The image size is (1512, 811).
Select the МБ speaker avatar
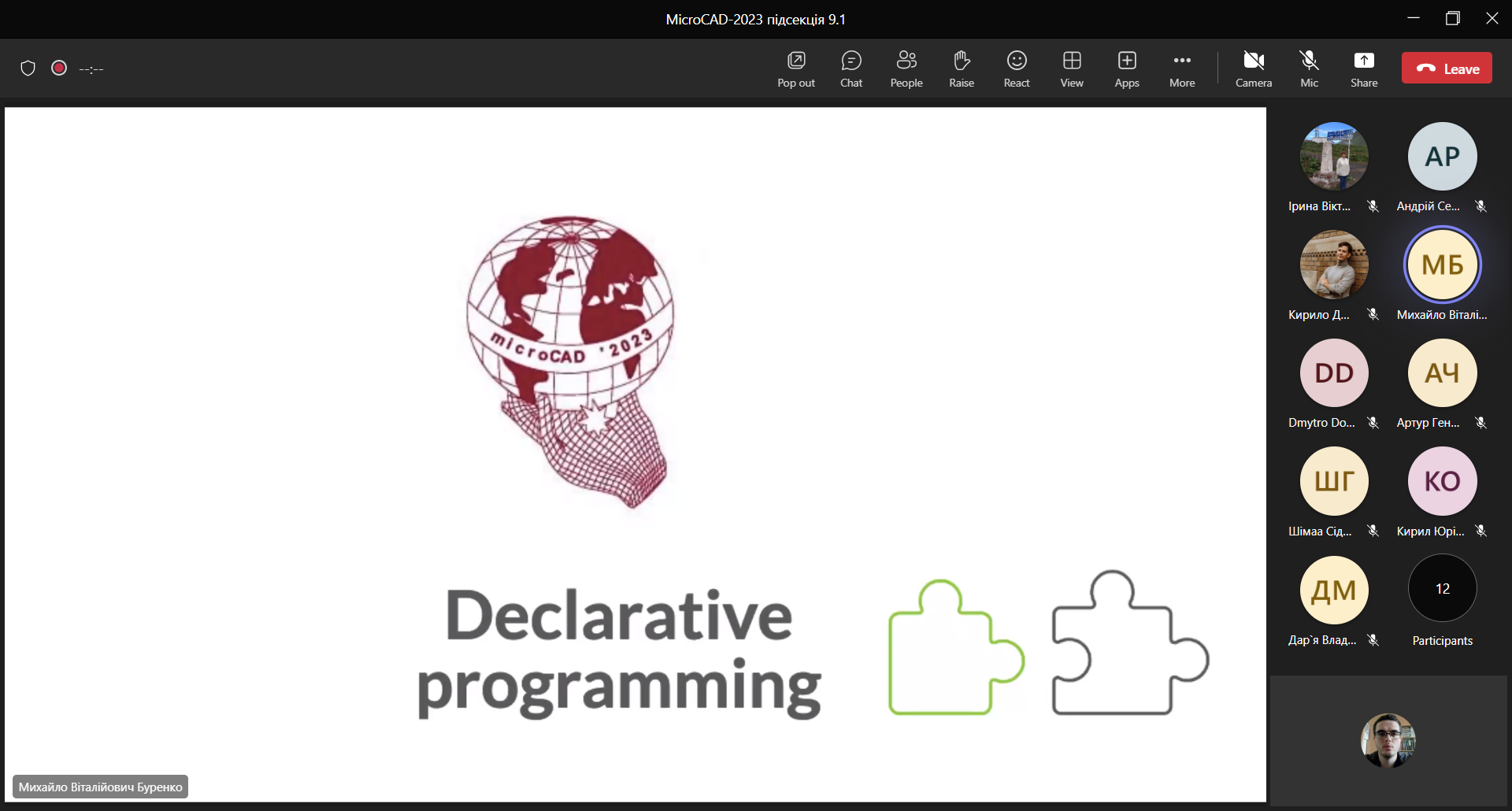tap(1442, 265)
